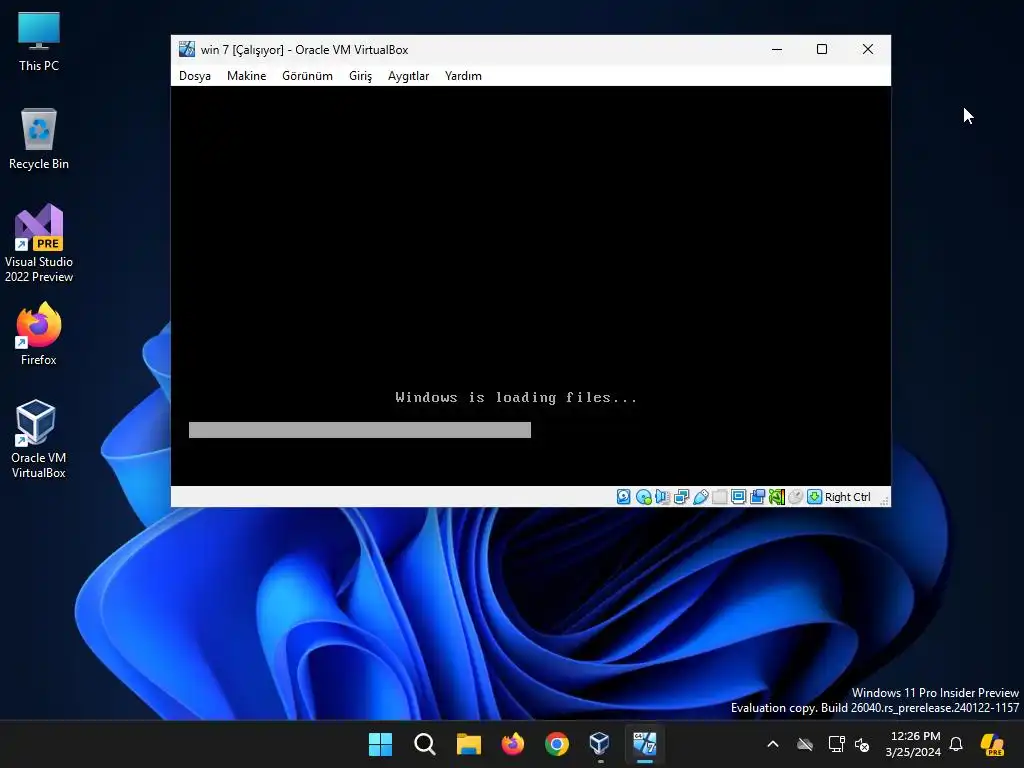Screen dimensions: 1024x768
Task: Open the Yardım menu
Action: (x=463, y=76)
